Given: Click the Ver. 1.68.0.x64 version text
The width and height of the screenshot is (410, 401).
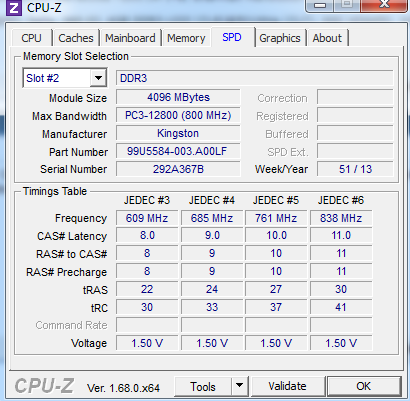Looking at the screenshot, I should pyautogui.click(x=123, y=388).
